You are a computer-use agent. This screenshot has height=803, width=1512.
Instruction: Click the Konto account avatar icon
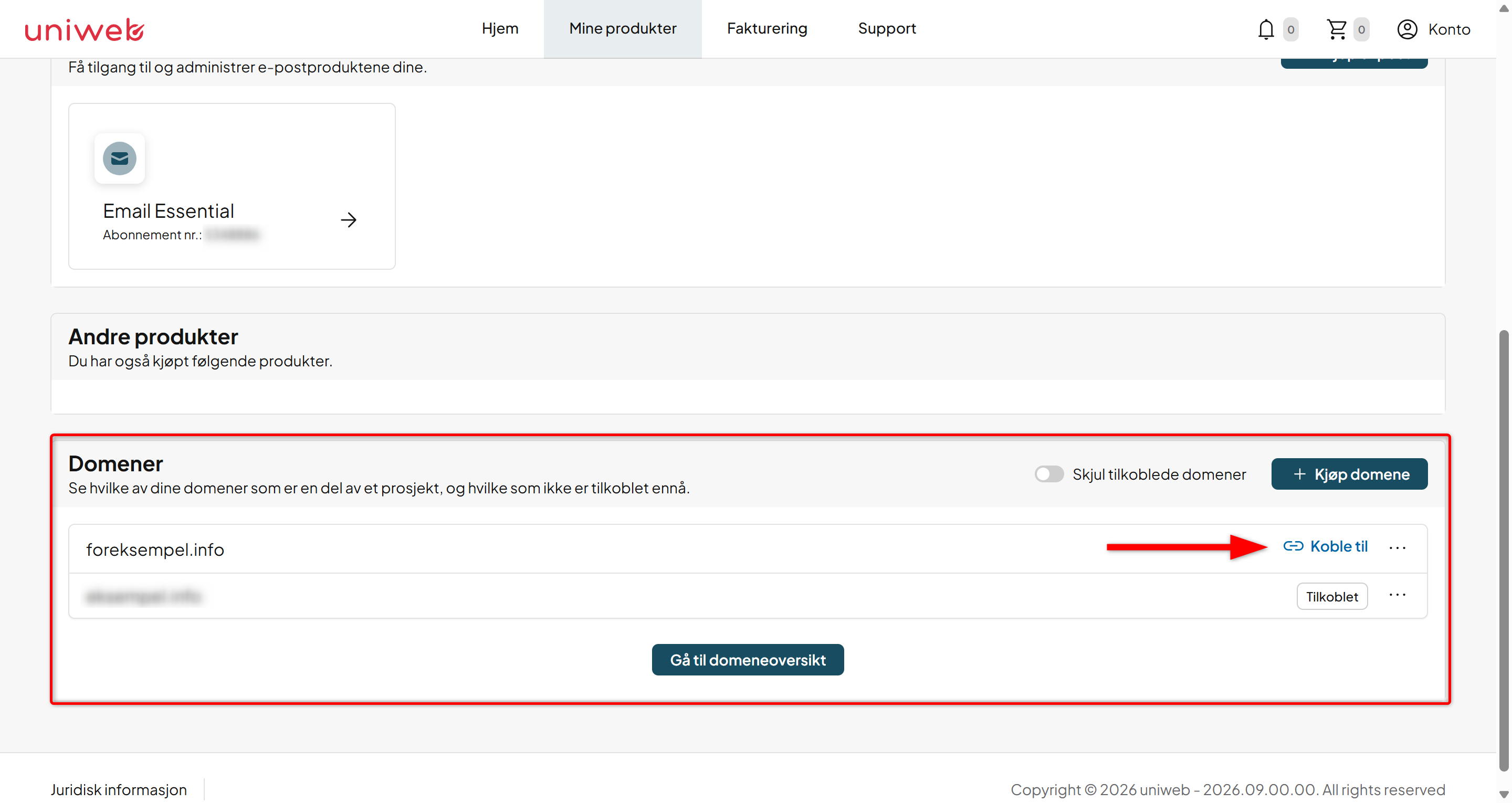tap(1407, 29)
